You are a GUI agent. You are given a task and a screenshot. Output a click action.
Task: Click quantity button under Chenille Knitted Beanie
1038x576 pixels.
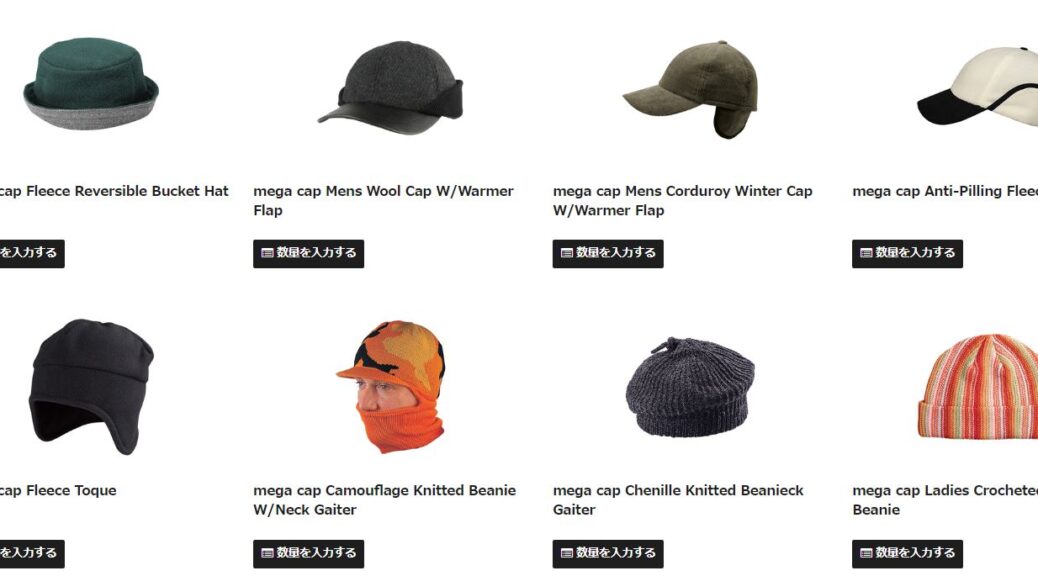[608, 553]
